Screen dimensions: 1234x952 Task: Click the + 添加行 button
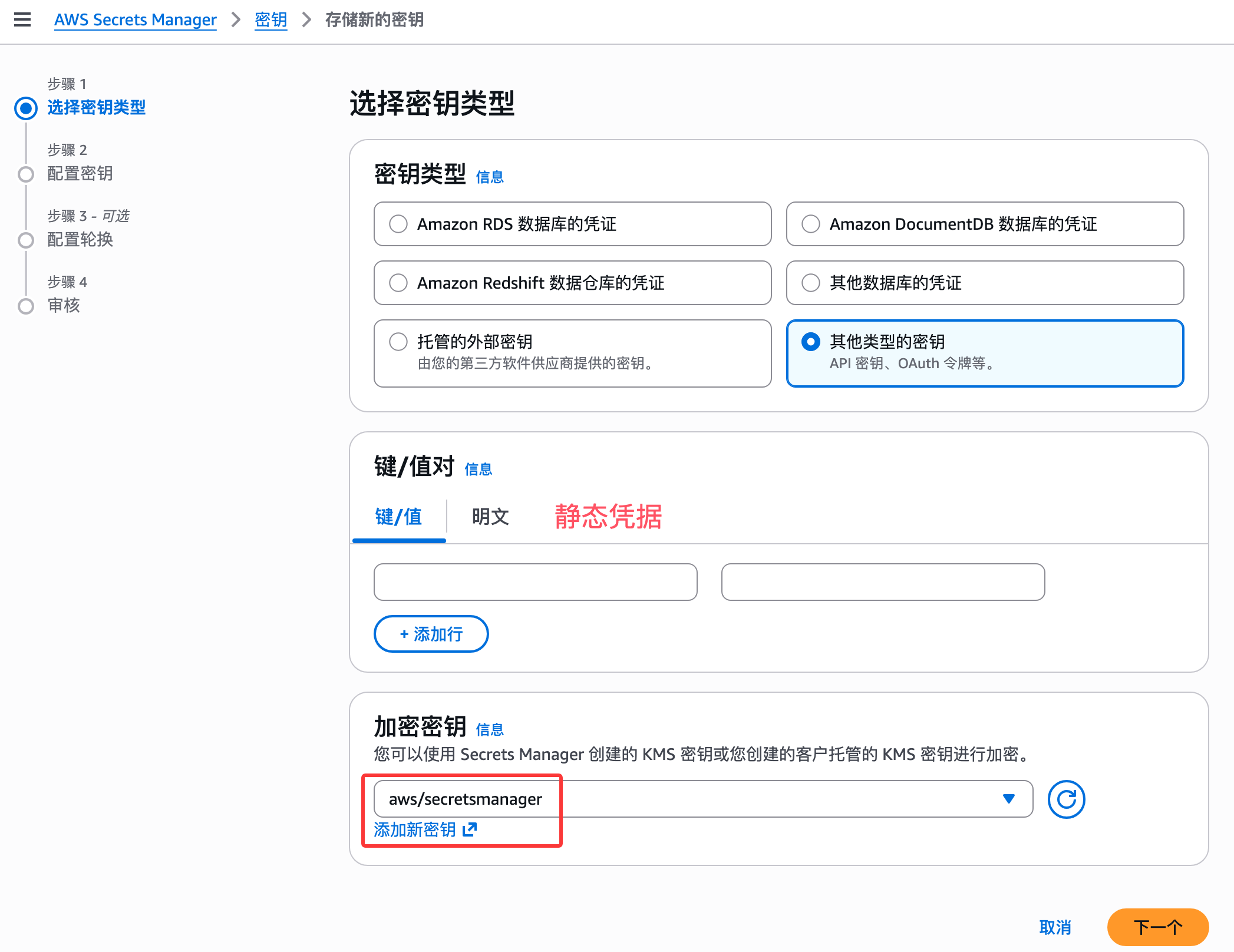tap(431, 634)
